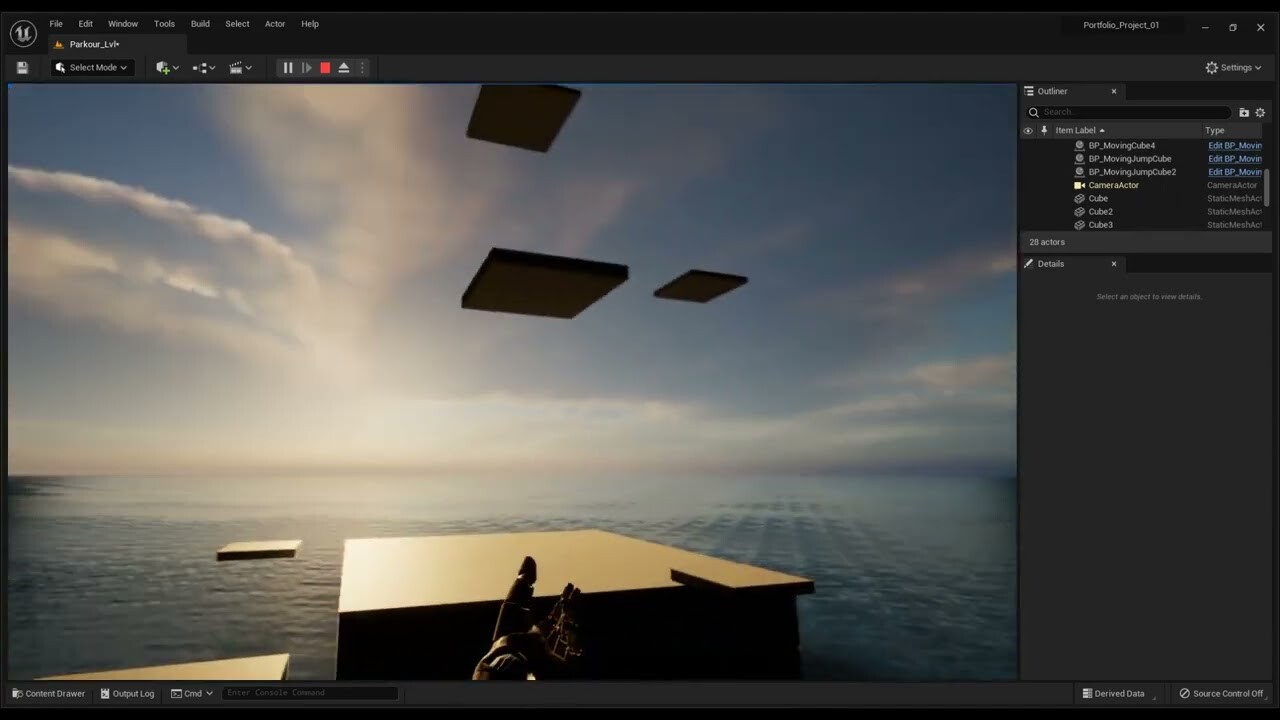Open the Settings dropdown at top right

click(x=1232, y=67)
